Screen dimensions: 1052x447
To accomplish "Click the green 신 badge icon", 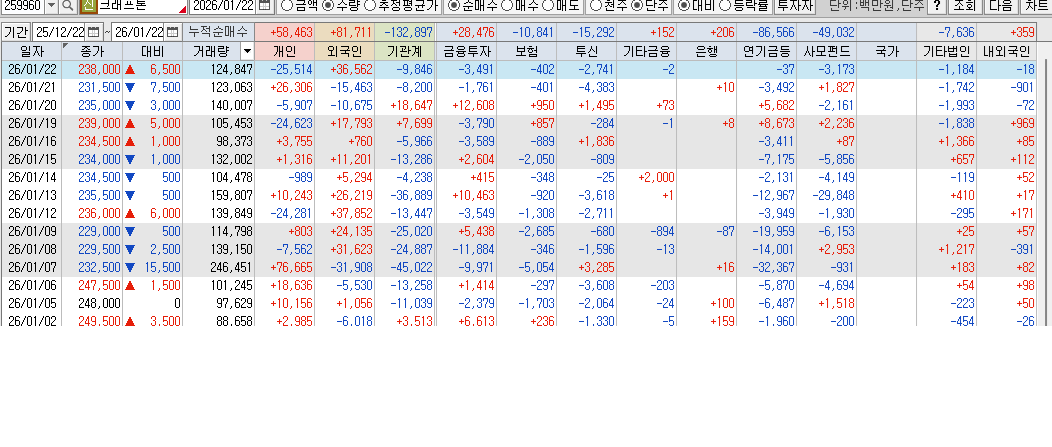I will pos(87,6).
